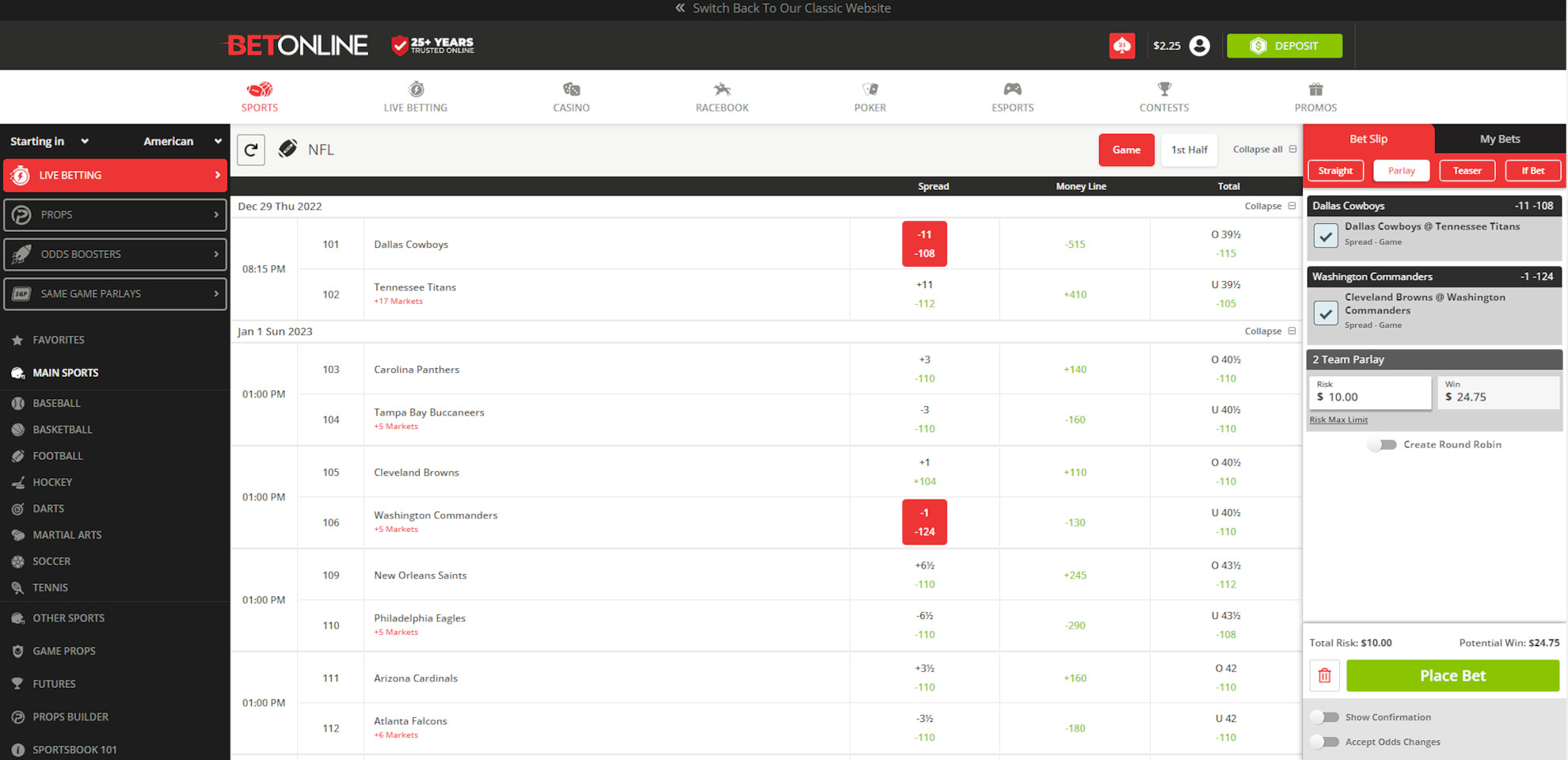Viewport: 1568px width, 760px height.
Task: Click the Hockey stick icon
Action: point(17,482)
